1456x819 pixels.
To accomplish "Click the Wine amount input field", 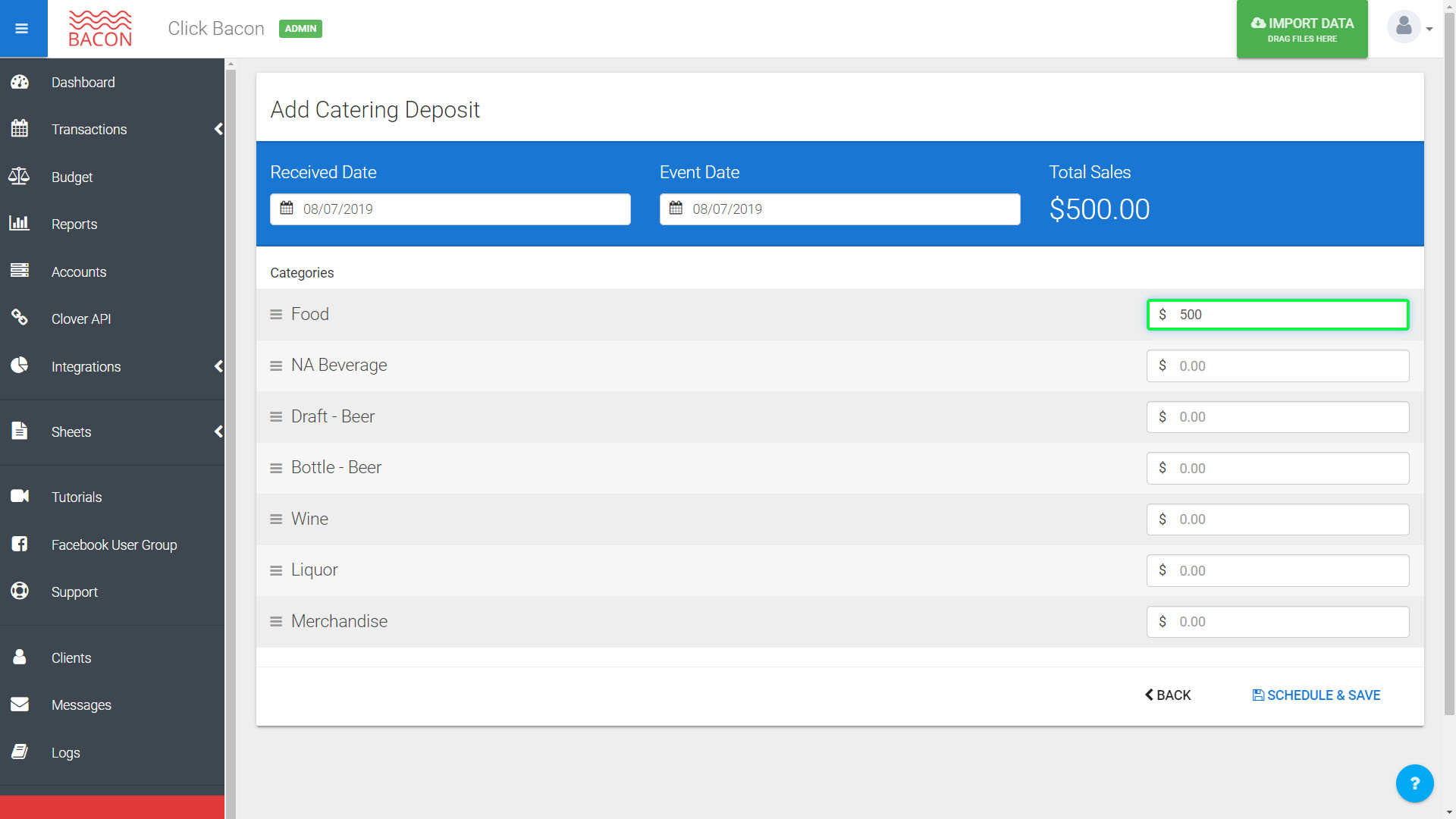I will tap(1289, 519).
